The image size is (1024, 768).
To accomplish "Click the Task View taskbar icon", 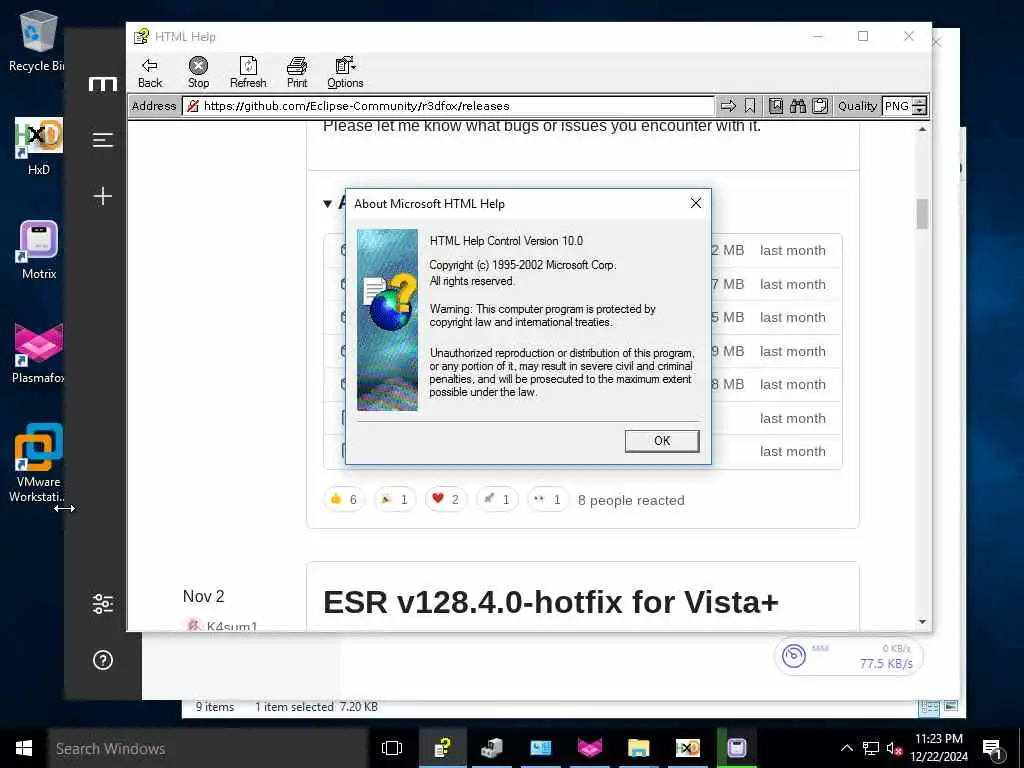I will [392, 748].
